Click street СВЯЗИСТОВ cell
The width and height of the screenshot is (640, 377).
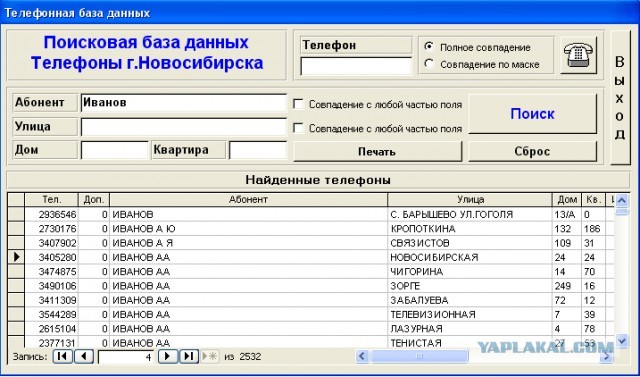[470, 243]
